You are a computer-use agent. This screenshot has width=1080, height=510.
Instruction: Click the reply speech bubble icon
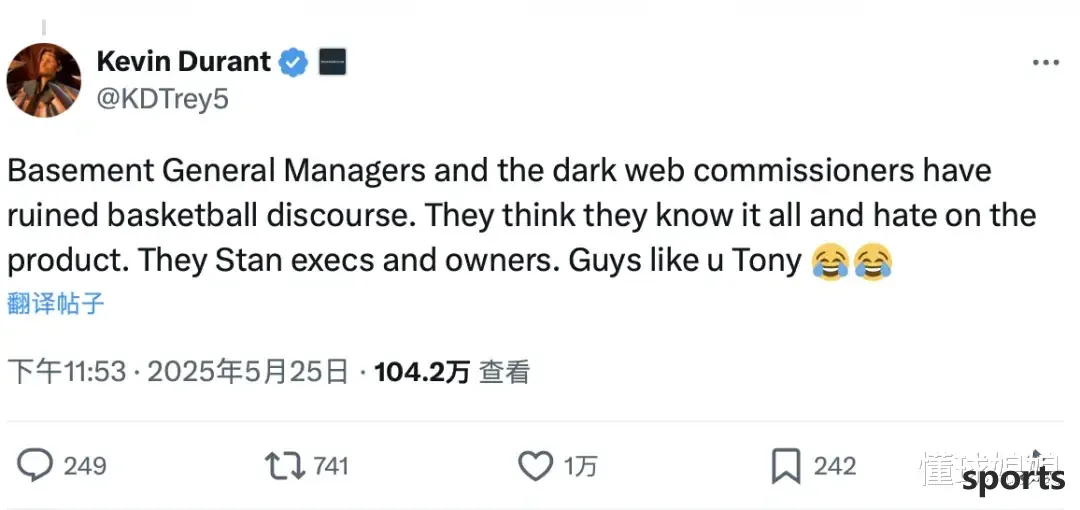pyautogui.click(x=36, y=465)
